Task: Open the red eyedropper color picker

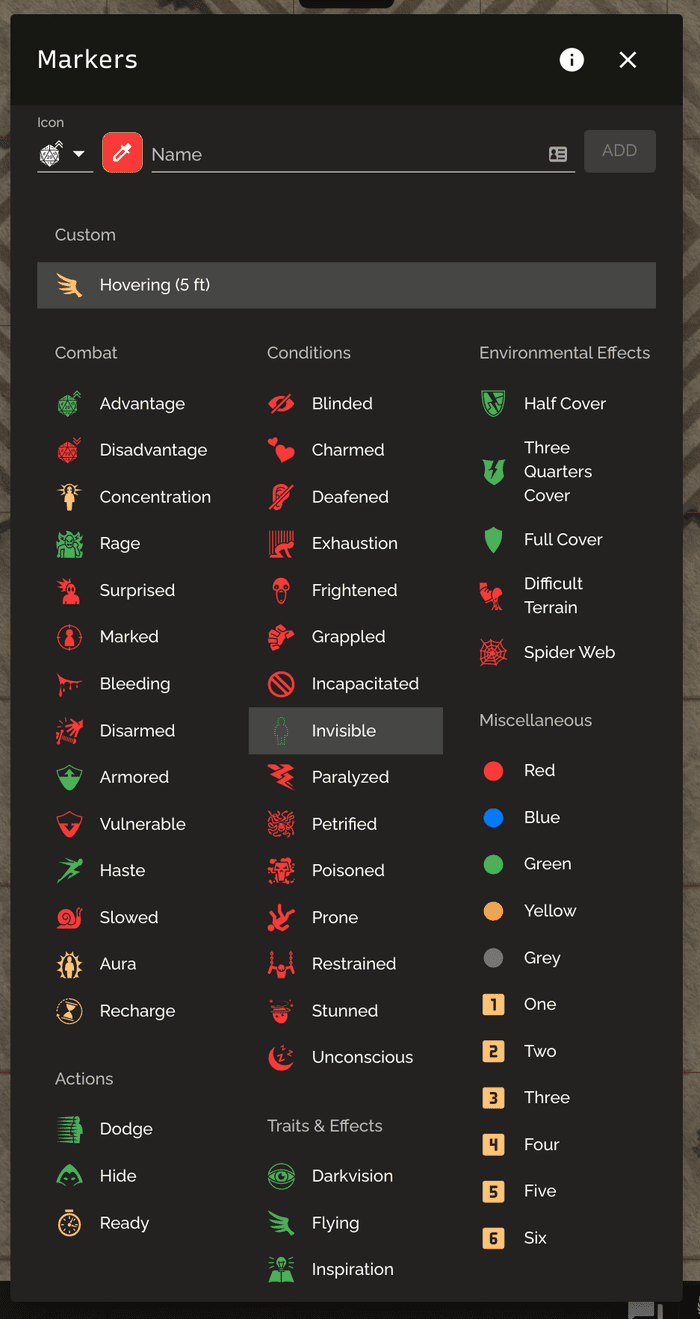Action: point(122,153)
